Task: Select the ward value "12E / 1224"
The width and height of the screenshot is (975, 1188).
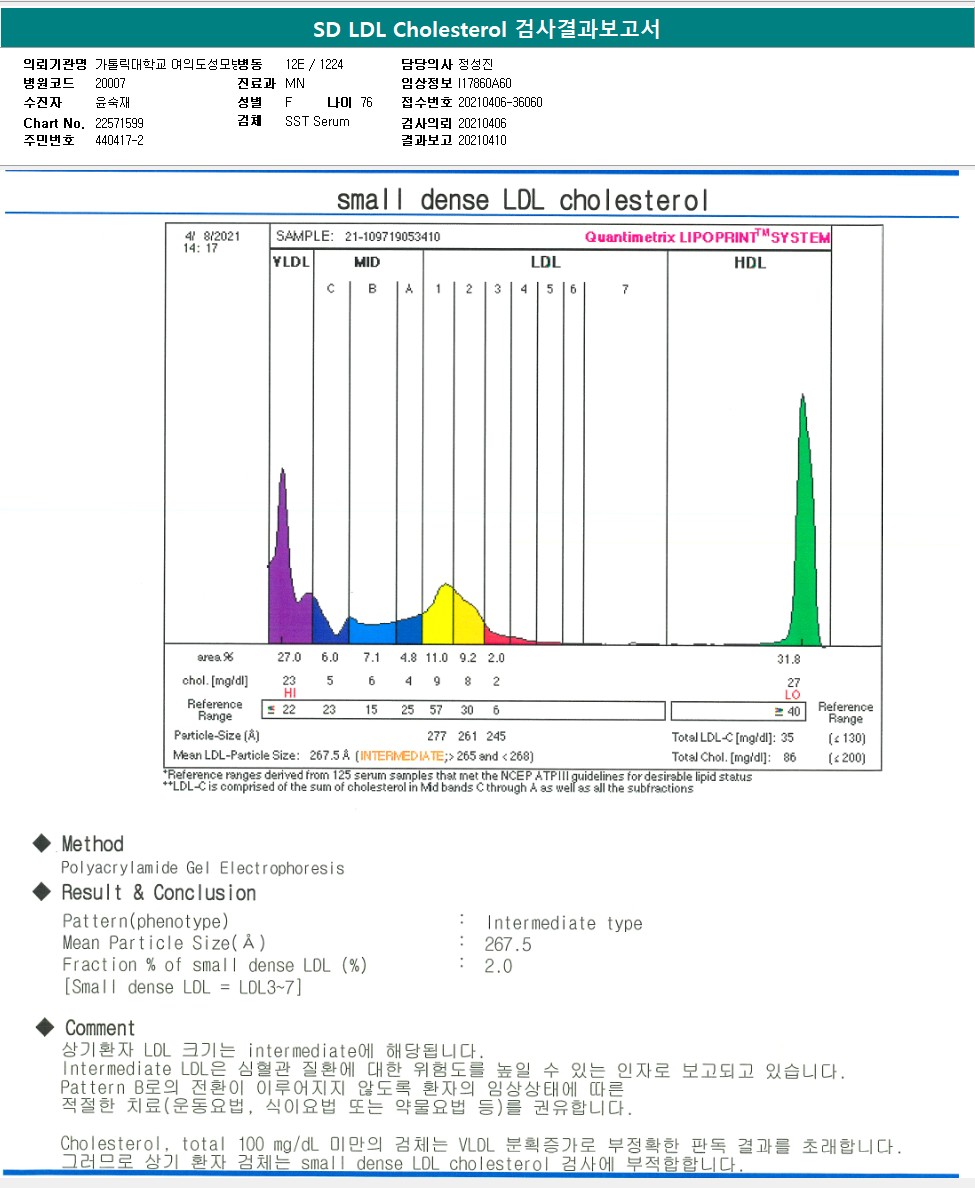Action: coord(314,64)
